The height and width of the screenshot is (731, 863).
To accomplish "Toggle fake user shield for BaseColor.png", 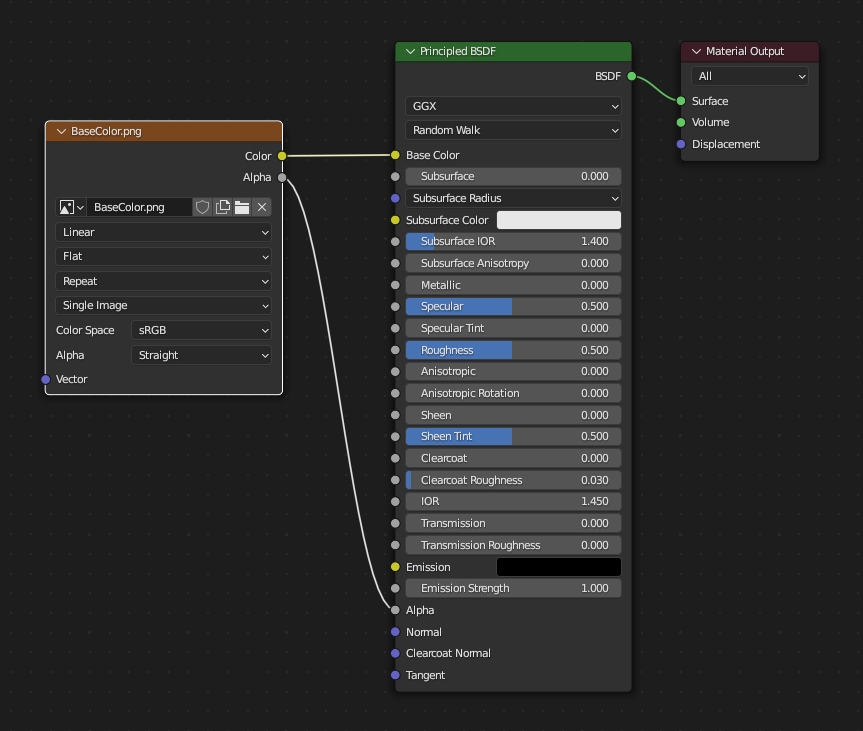I will 203,208.
